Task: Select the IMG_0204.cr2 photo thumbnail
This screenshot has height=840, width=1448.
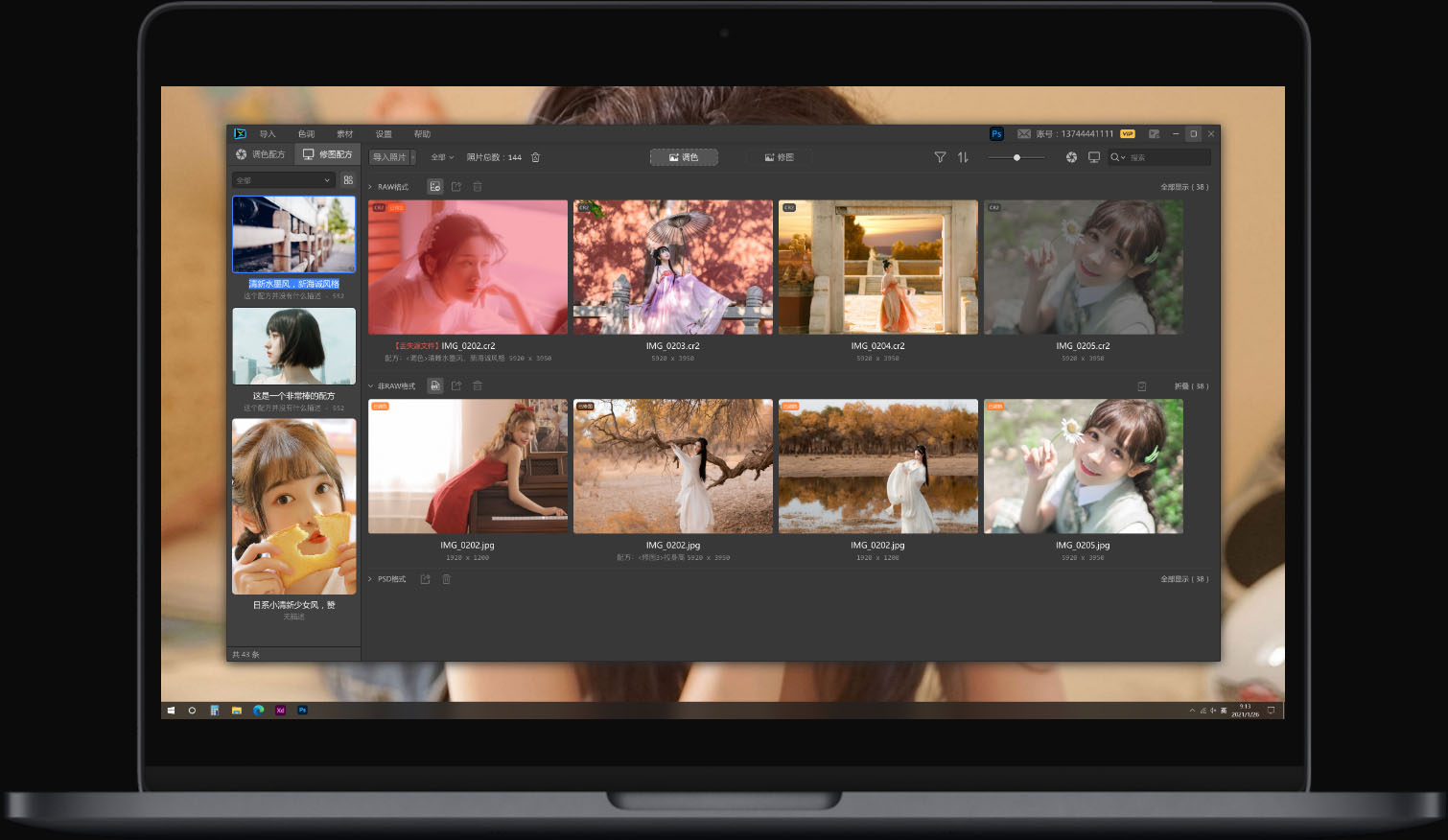Action: click(x=877, y=268)
